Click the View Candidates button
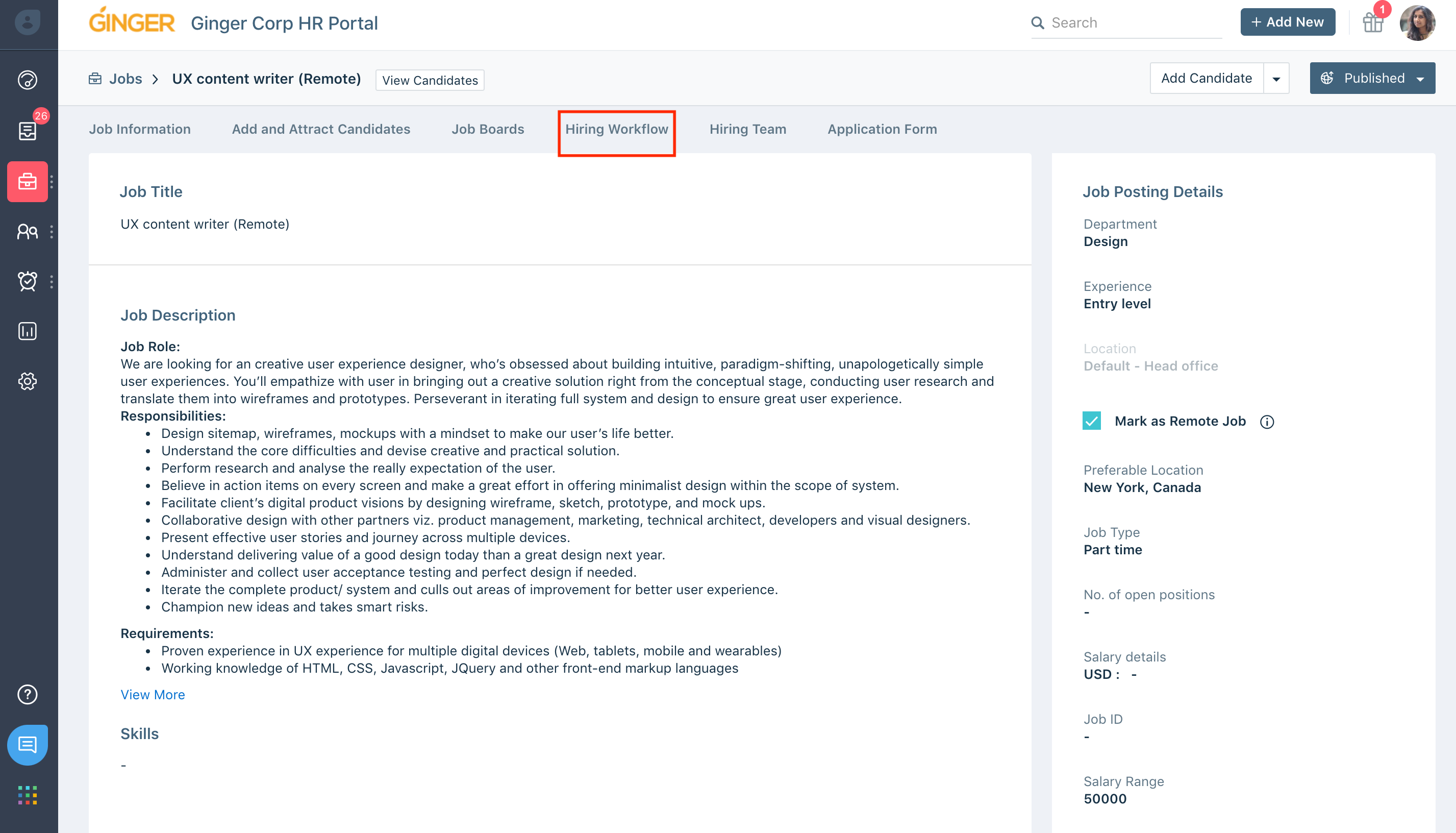This screenshot has width=1456, height=833. pos(430,80)
